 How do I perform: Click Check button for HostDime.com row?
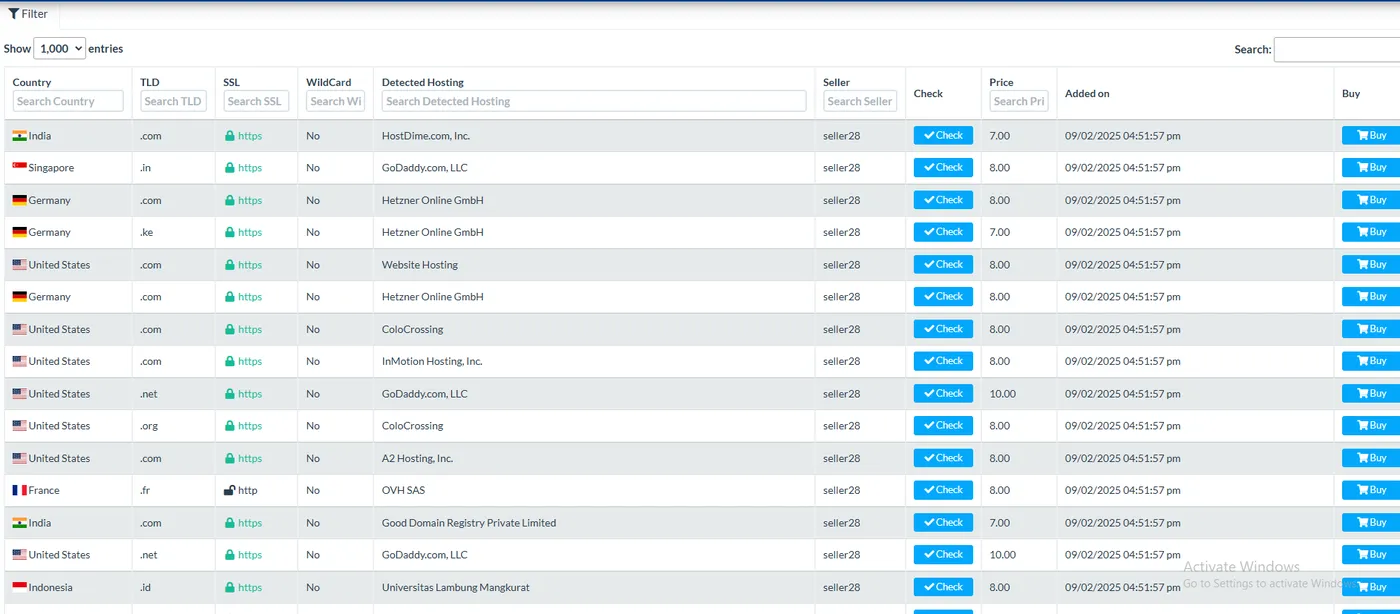[x=943, y=136]
